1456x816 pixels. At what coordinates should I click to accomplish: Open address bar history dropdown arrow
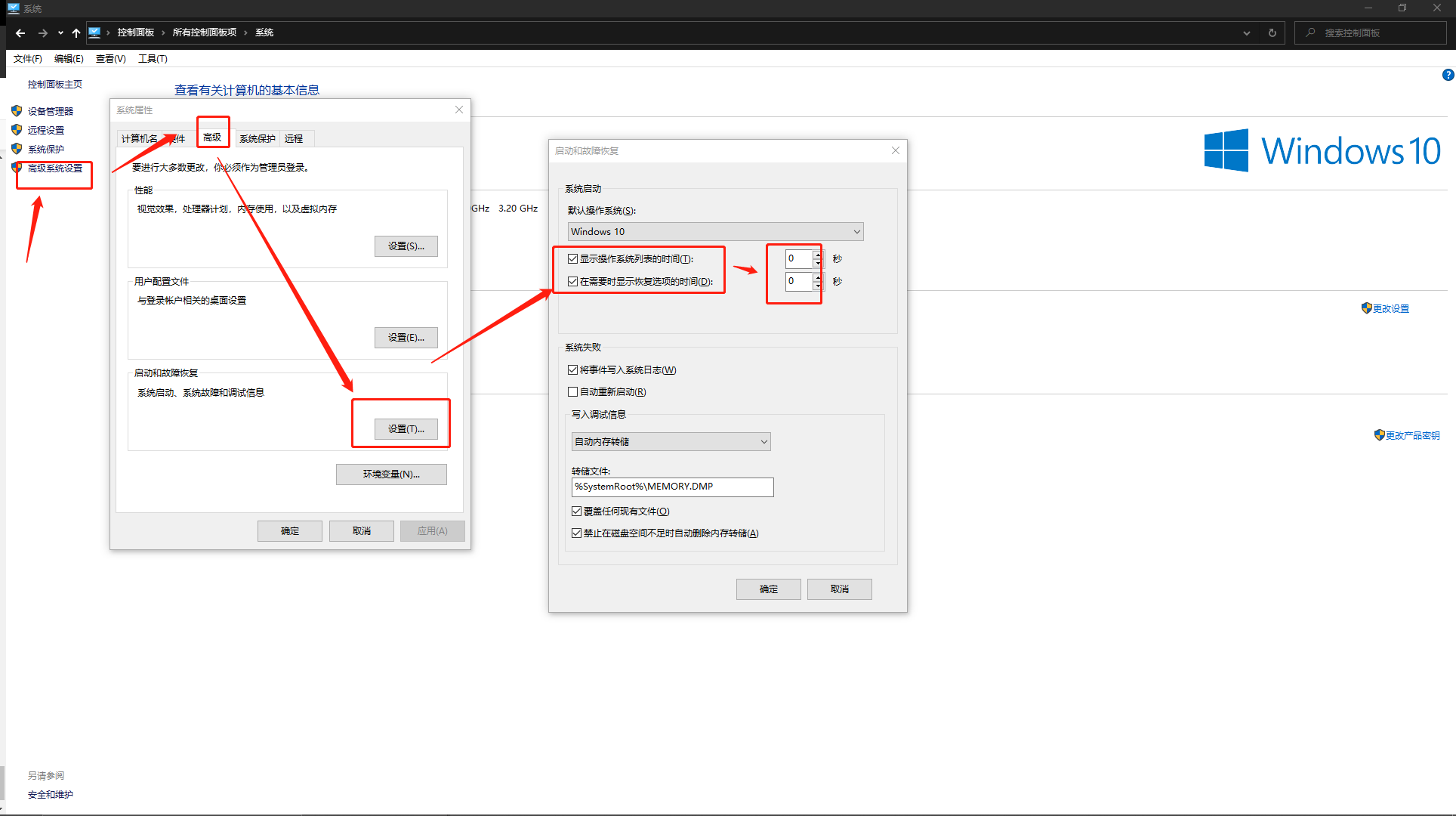pos(1246,32)
